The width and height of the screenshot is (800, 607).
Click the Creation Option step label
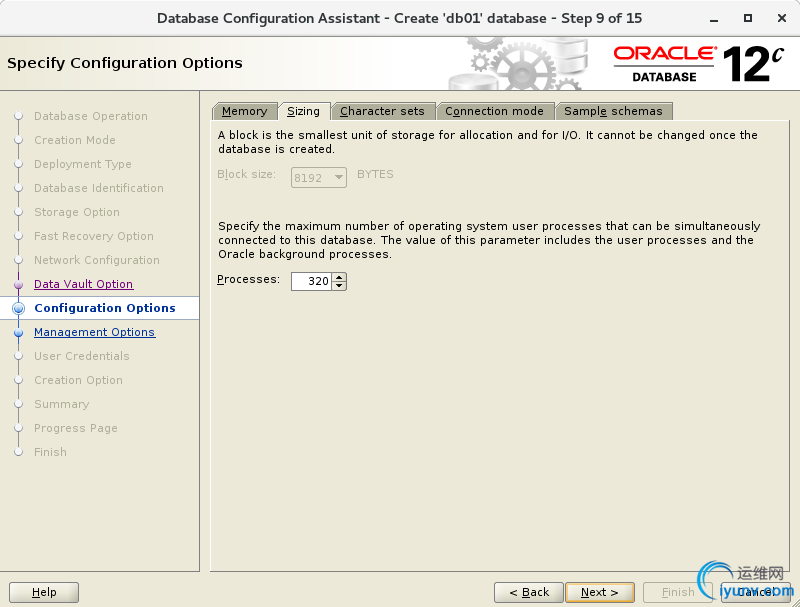(x=79, y=380)
